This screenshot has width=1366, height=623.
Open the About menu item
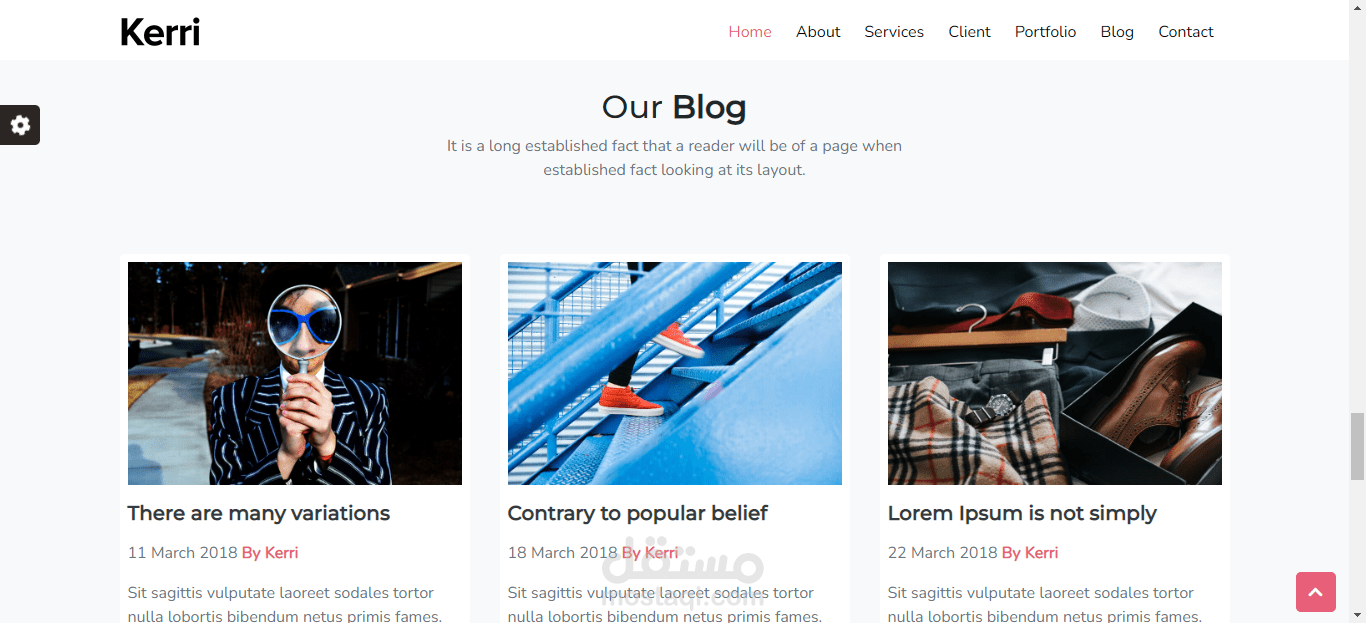pyautogui.click(x=818, y=32)
